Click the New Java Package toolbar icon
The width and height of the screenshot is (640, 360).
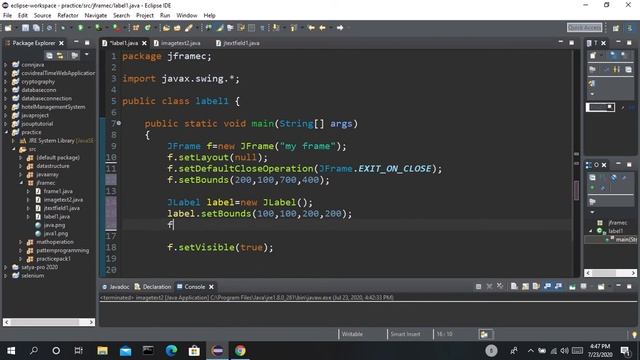(136, 28)
